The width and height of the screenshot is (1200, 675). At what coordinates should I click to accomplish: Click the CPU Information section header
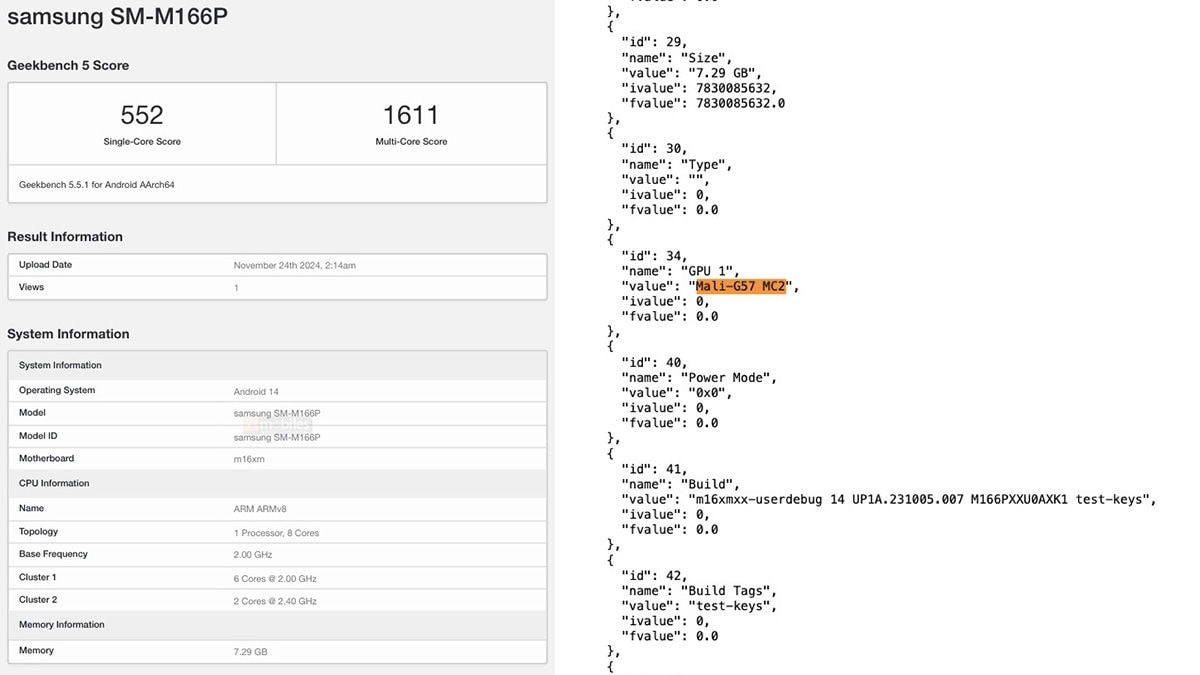pyautogui.click(x=54, y=484)
